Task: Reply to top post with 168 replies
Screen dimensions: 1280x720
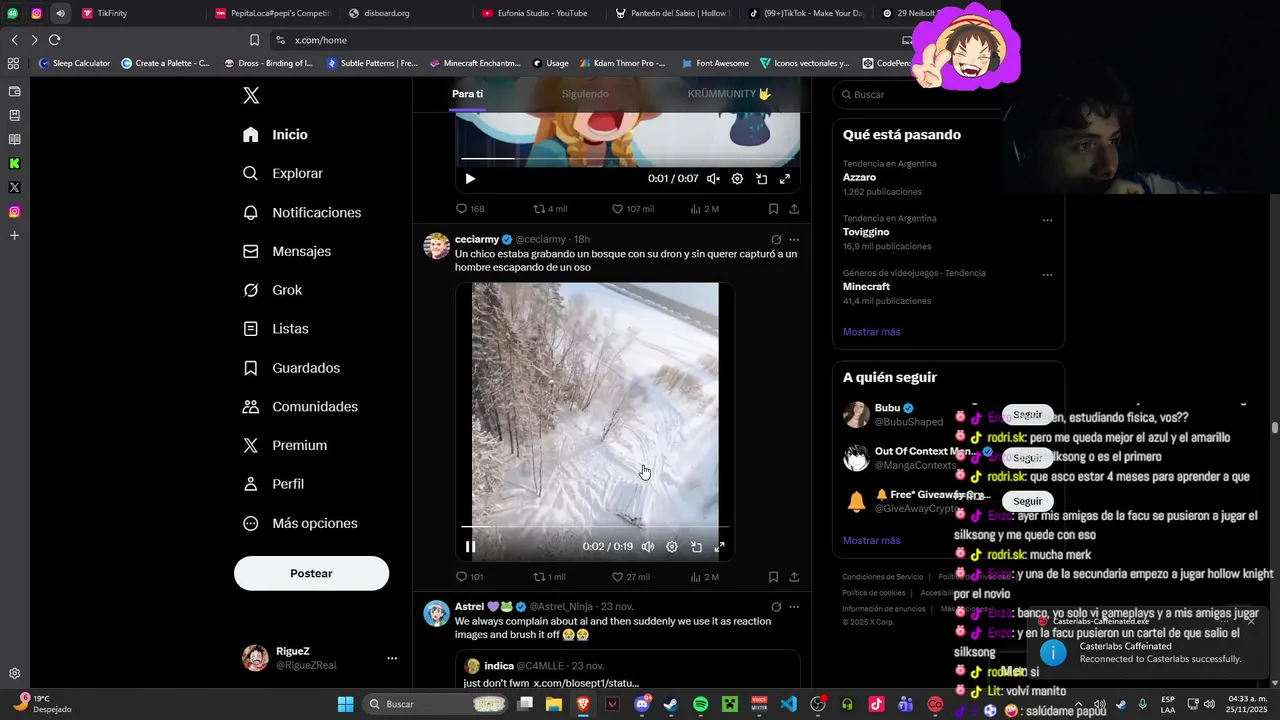Action: [x=469, y=209]
